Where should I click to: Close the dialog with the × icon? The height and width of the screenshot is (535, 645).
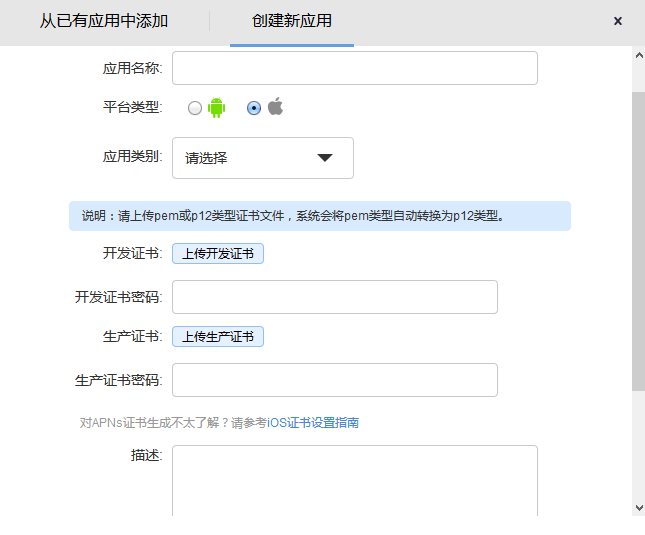pyautogui.click(x=618, y=21)
